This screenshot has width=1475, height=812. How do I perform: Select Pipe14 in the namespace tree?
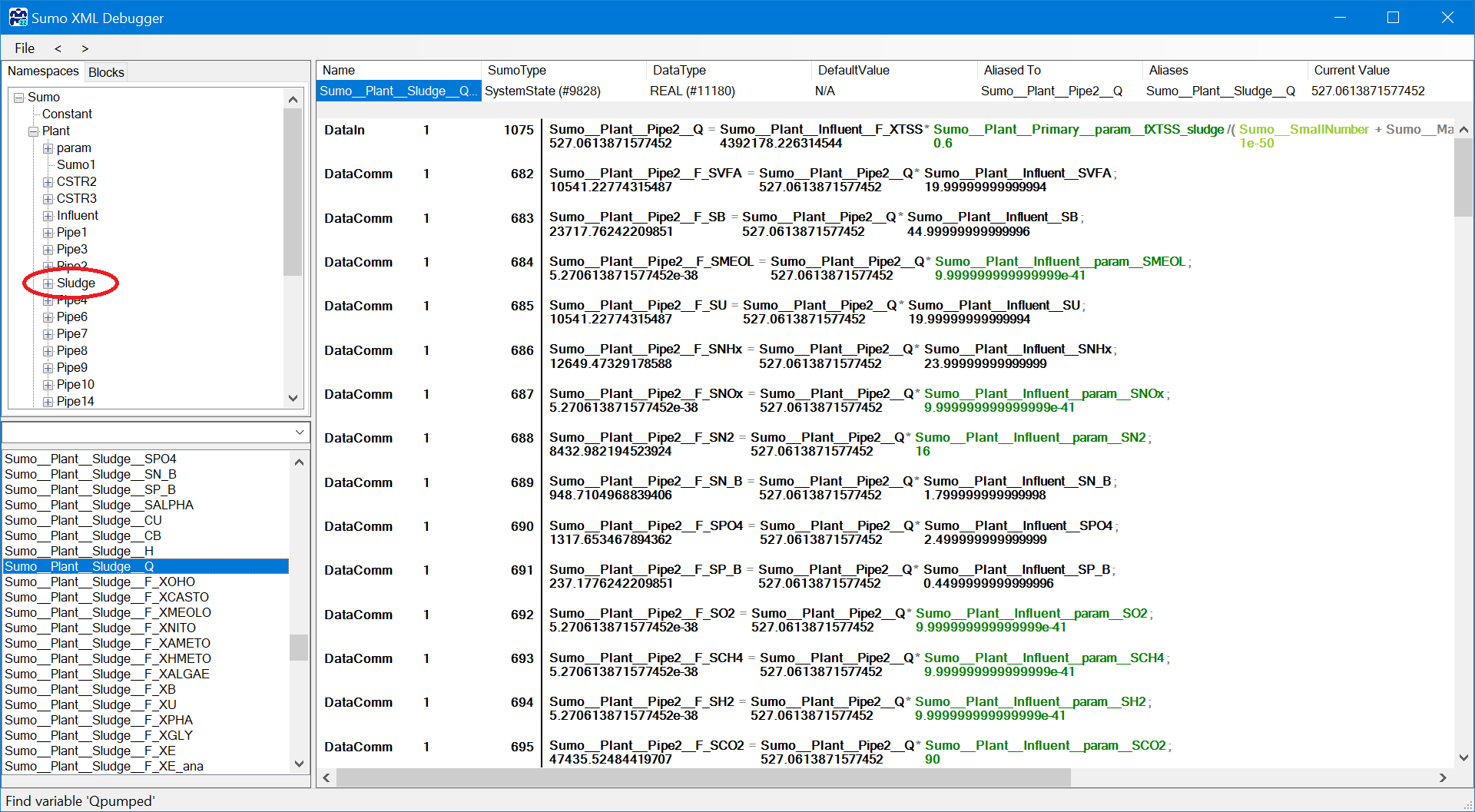pyautogui.click(x=75, y=401)
